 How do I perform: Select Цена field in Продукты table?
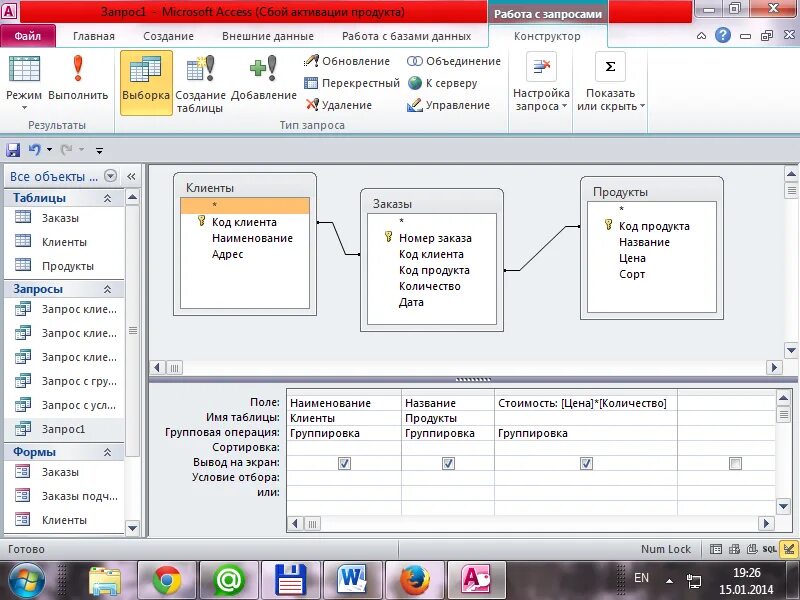(x=632, y=258)
